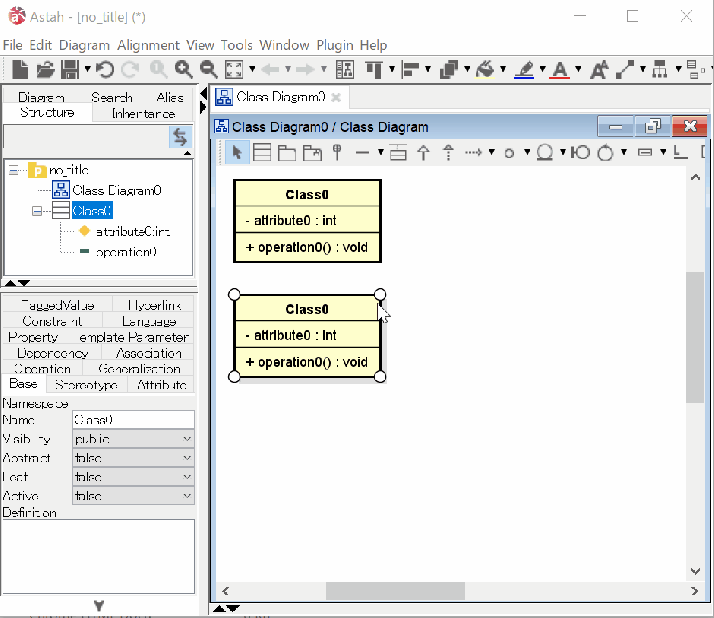Click the Open folder icon
714x618 pixels.
[45, 69]
